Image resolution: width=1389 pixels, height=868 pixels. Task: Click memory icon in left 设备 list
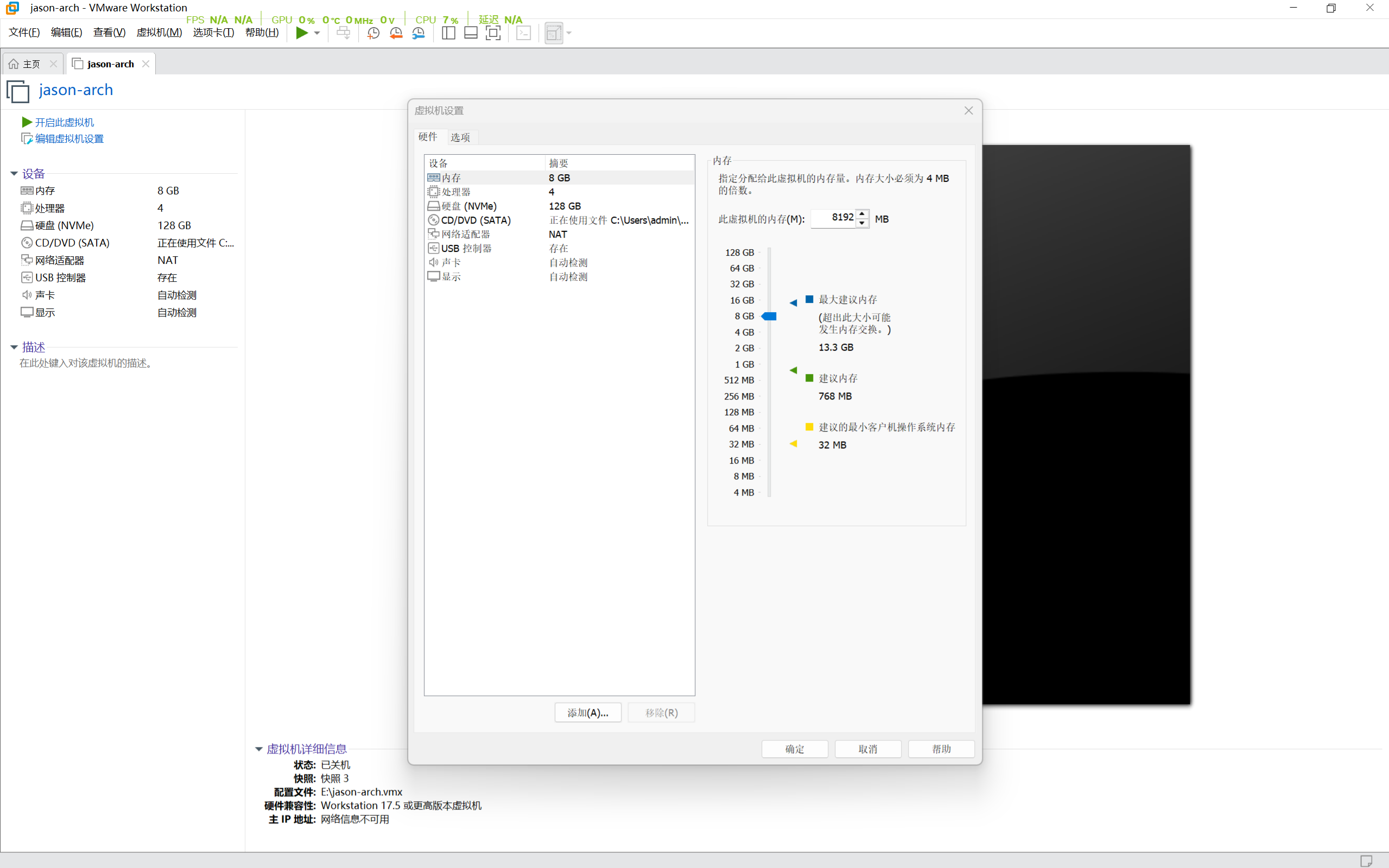[x=27, y=191]
